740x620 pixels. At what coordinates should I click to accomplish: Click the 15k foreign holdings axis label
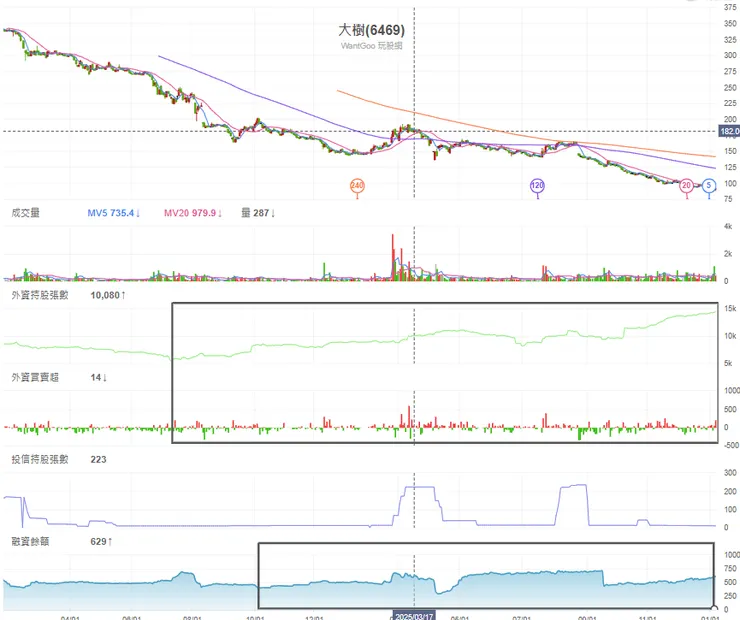730,308
